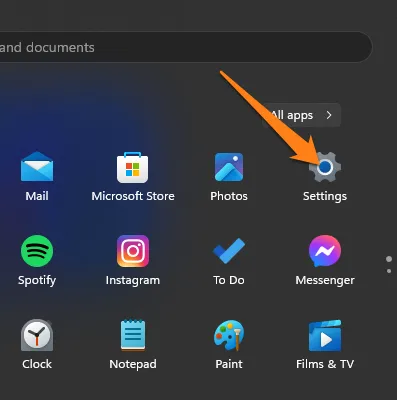Open the Clock app
This screenshot has height=400, width=397.
(x=37, y=335)
